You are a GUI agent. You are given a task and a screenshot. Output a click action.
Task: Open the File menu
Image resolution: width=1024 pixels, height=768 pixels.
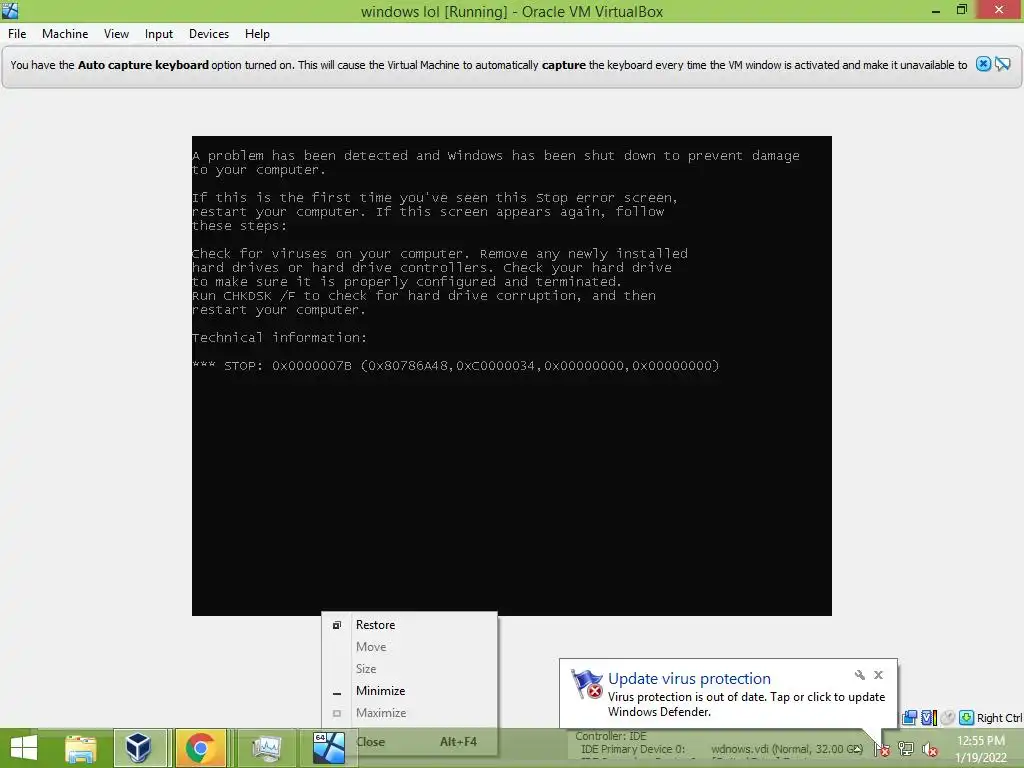pos(17,34)
